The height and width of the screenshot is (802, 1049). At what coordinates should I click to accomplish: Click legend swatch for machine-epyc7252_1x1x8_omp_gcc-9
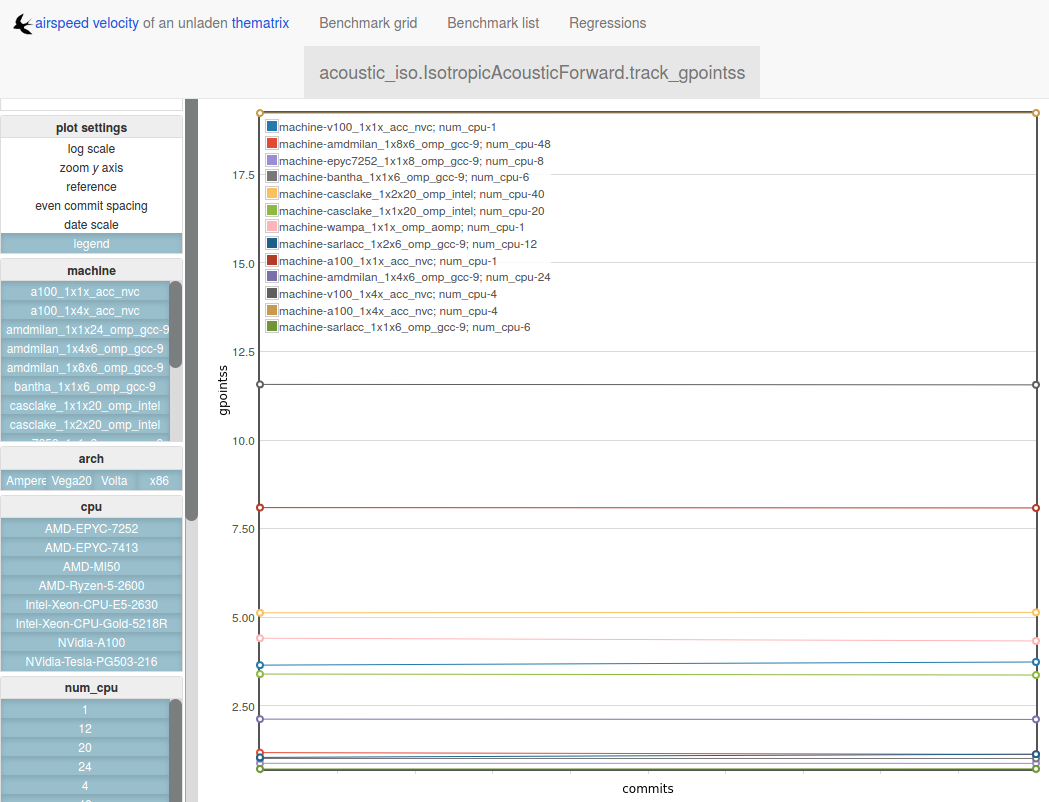pos(272,161)
